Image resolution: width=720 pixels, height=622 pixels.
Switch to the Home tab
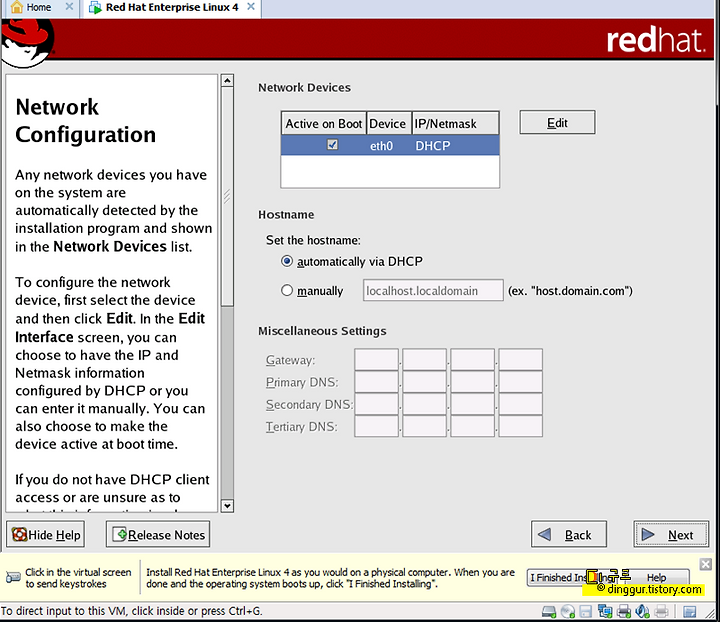[41, 8]
